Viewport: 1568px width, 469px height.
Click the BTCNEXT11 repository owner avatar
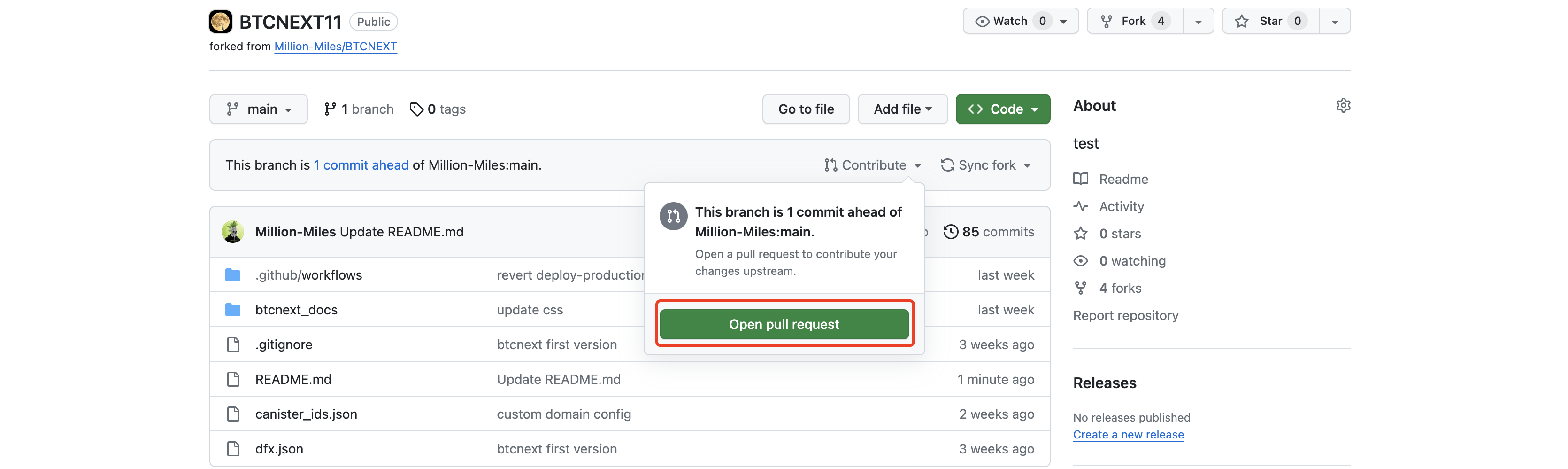pyautogui.click(x=220, y=22)
